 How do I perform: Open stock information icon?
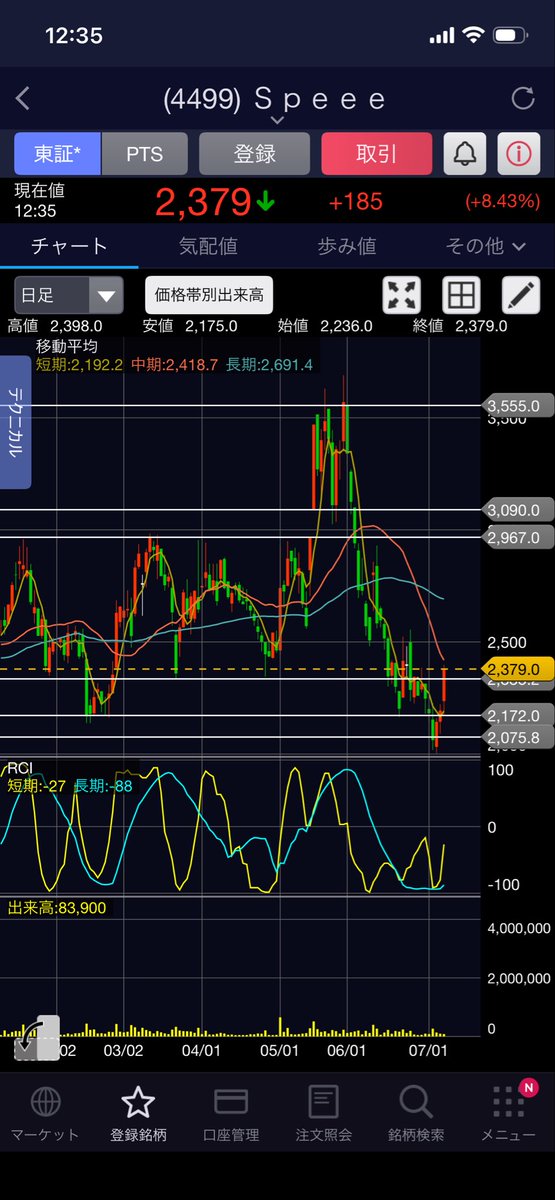(519, 154)
